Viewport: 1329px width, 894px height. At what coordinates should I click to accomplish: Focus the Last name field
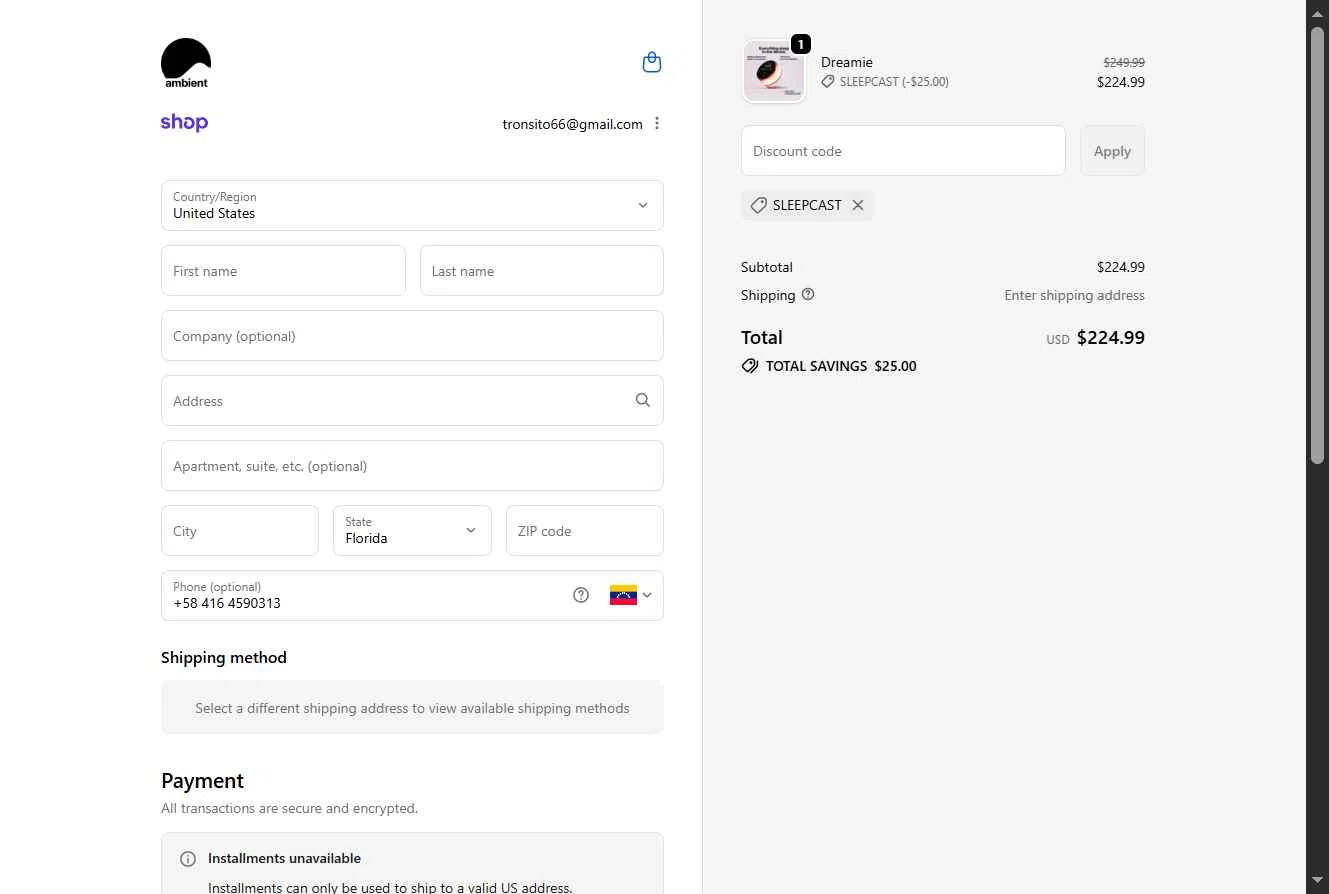[542, 271]
